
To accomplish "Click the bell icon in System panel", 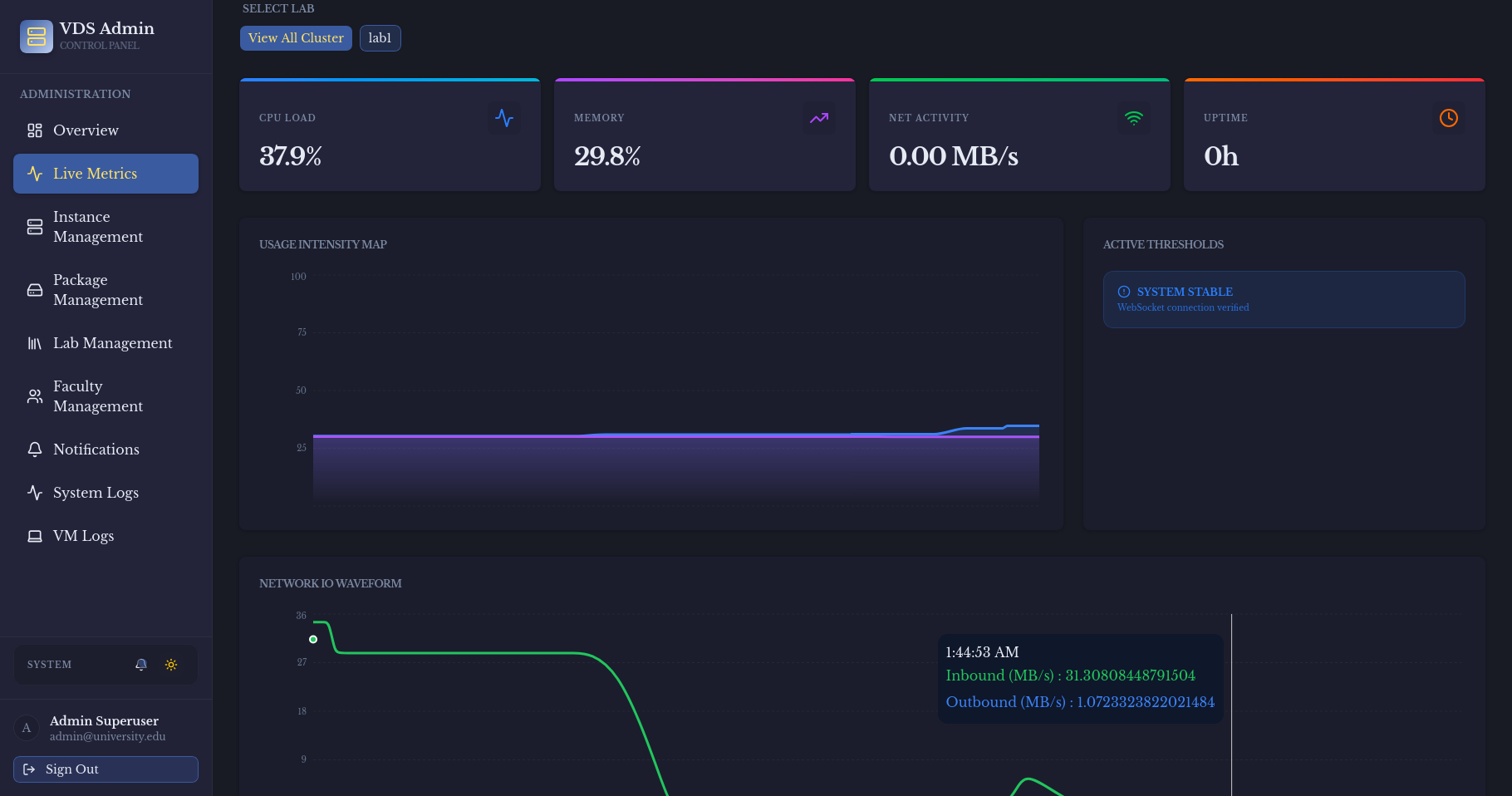I will point(141,665).
